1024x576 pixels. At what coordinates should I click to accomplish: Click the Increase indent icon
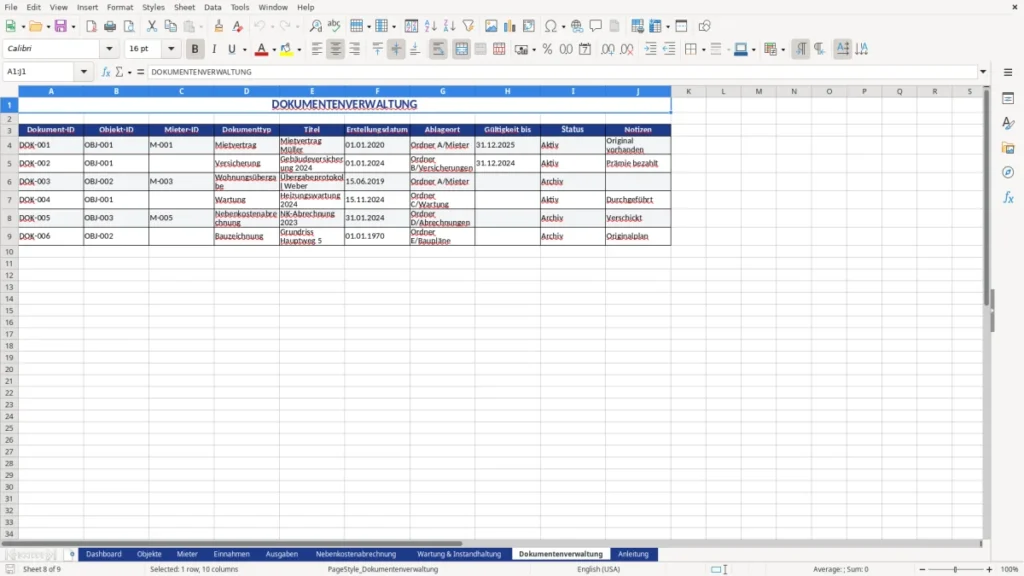click(x=650, y=49)
